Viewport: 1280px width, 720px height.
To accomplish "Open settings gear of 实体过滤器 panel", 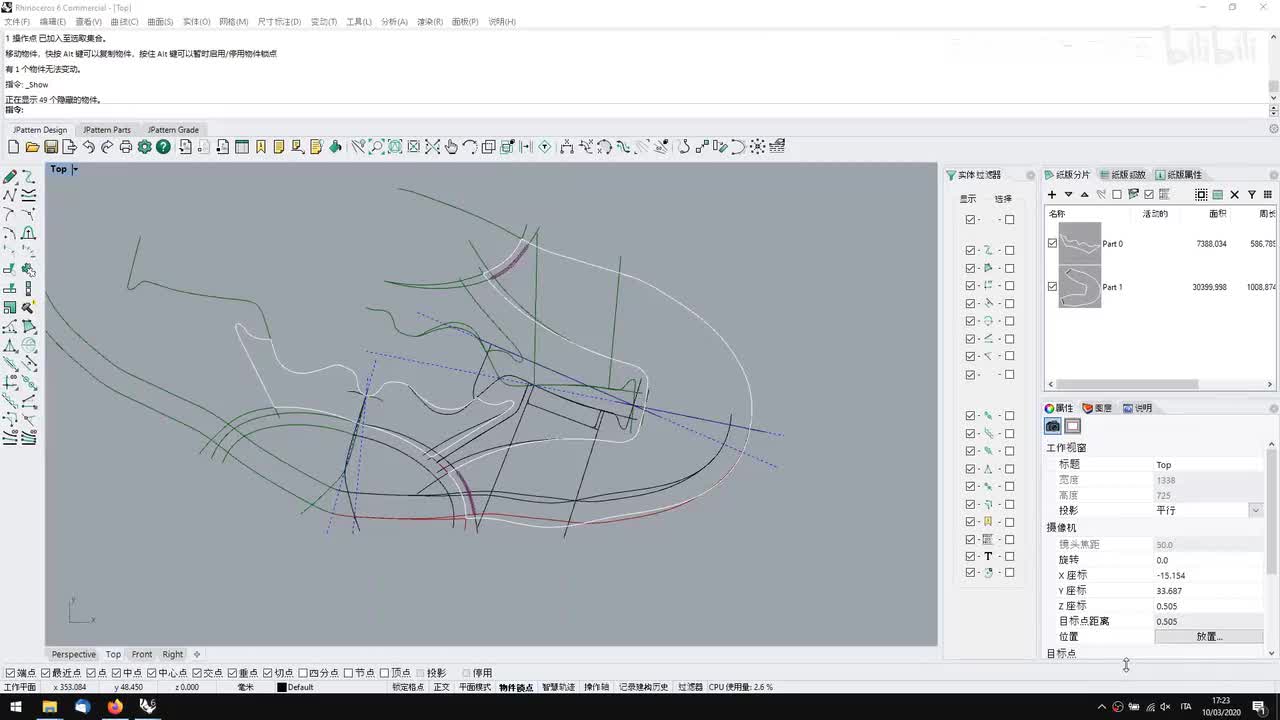I will 1033,175.
